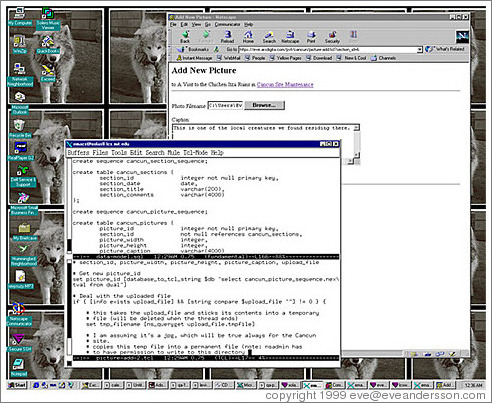The width and height of the screenshot is (492, 403).
Task: Open Network Neighborhood desktop icon
Action: pyautogui.click(x=20, y=74)
